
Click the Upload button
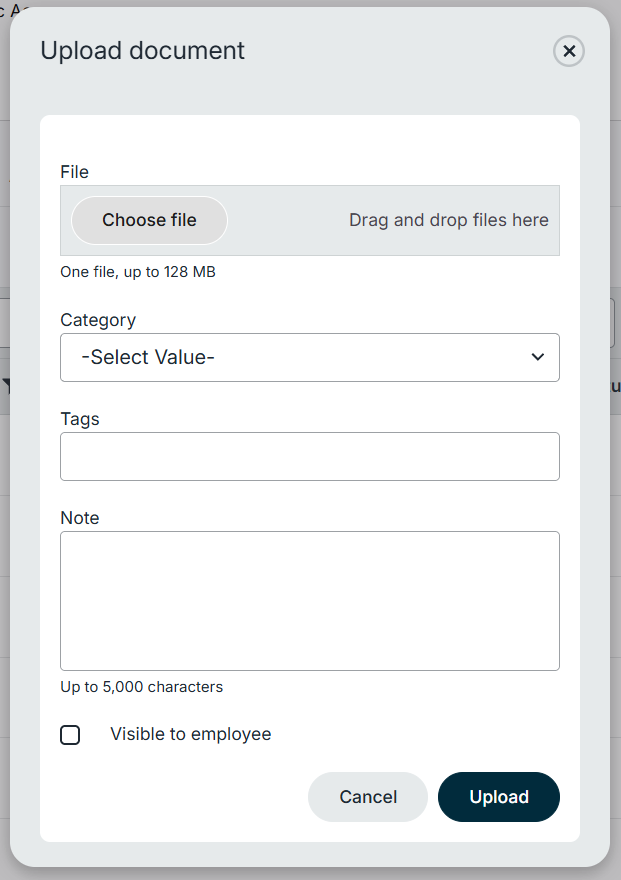pyautogui.click(x=499, y=797)
